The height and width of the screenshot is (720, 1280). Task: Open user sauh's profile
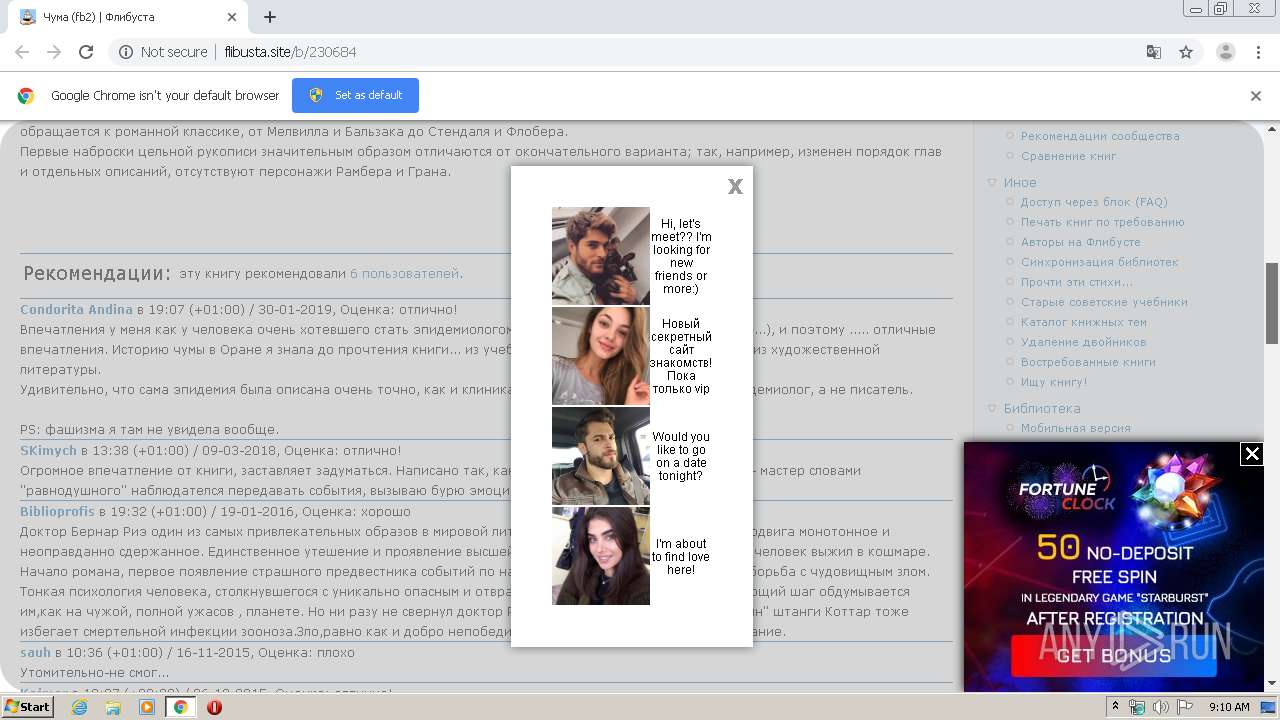pos(35,653)
